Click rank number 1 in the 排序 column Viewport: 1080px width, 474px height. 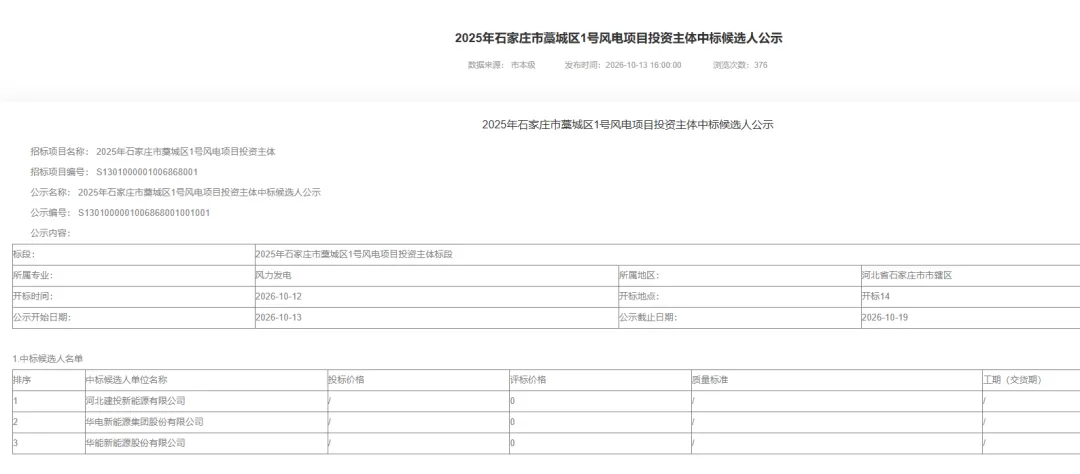48,401
